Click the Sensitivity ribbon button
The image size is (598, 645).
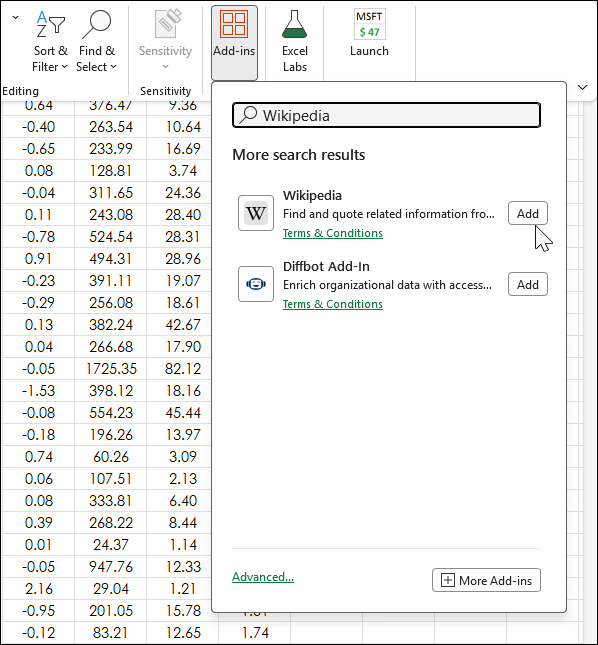click(165, 42)
